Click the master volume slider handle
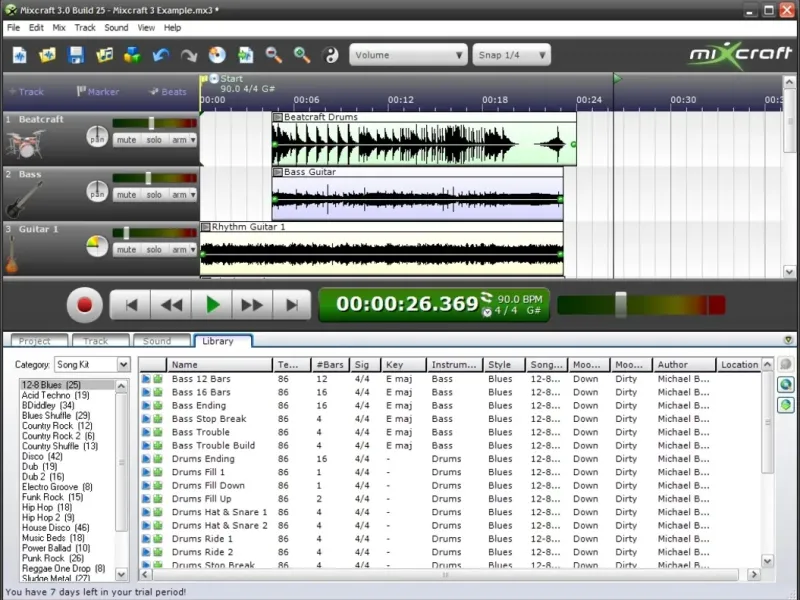The height and width of the screenshot is (600, 800). click(621, 304)
